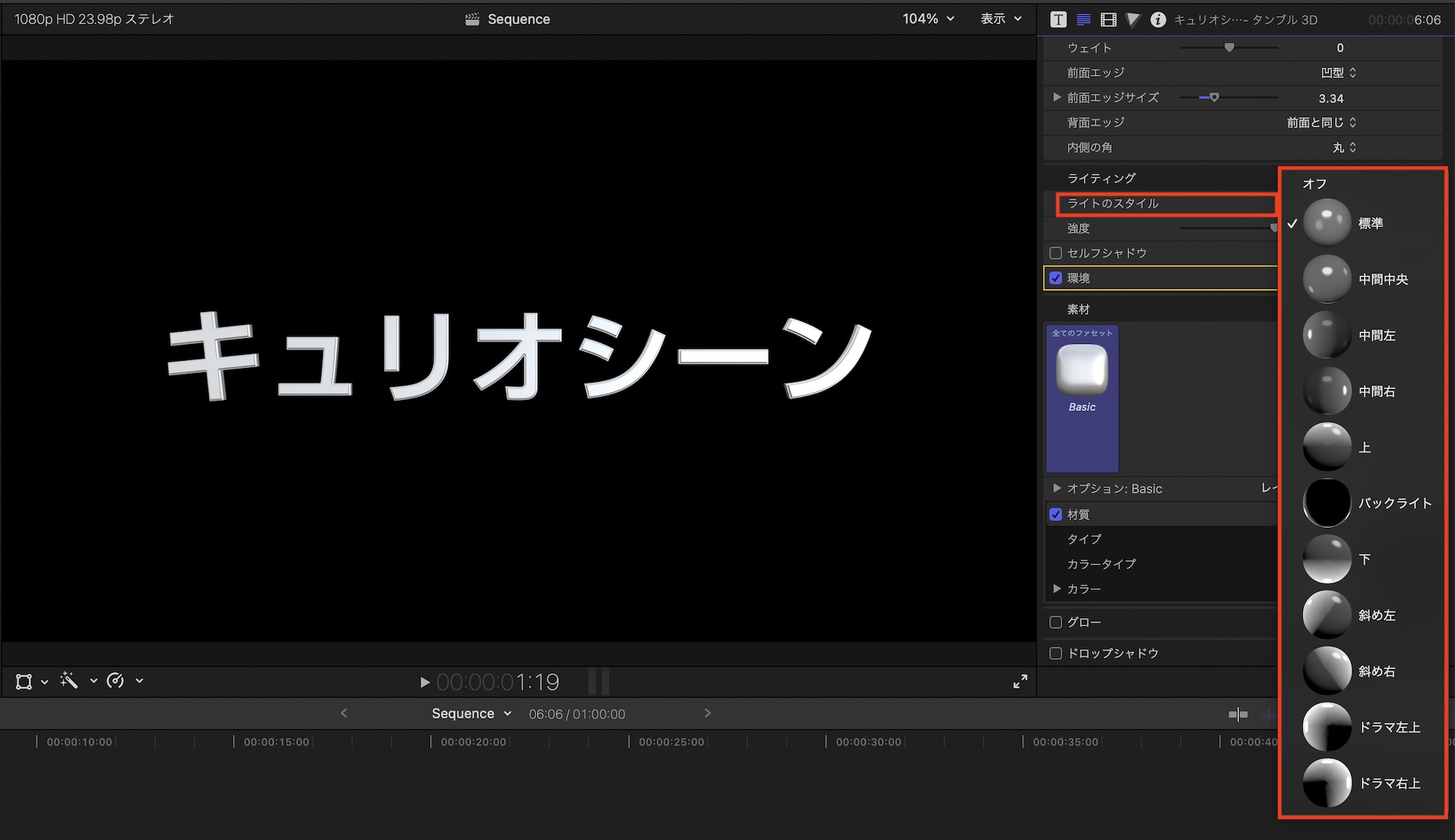Open the Info inspector icon
Image resolution: width=1455 pixels, height=840 pixels.
pos(1157,20)
